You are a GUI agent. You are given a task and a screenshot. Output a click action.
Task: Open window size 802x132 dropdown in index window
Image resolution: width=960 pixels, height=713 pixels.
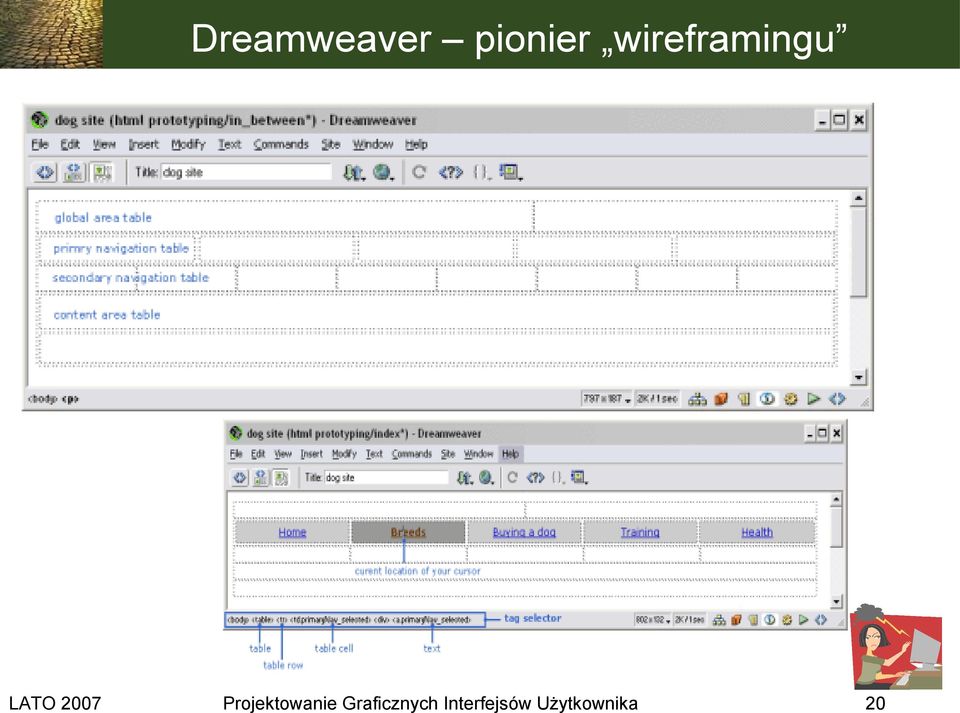653,620
